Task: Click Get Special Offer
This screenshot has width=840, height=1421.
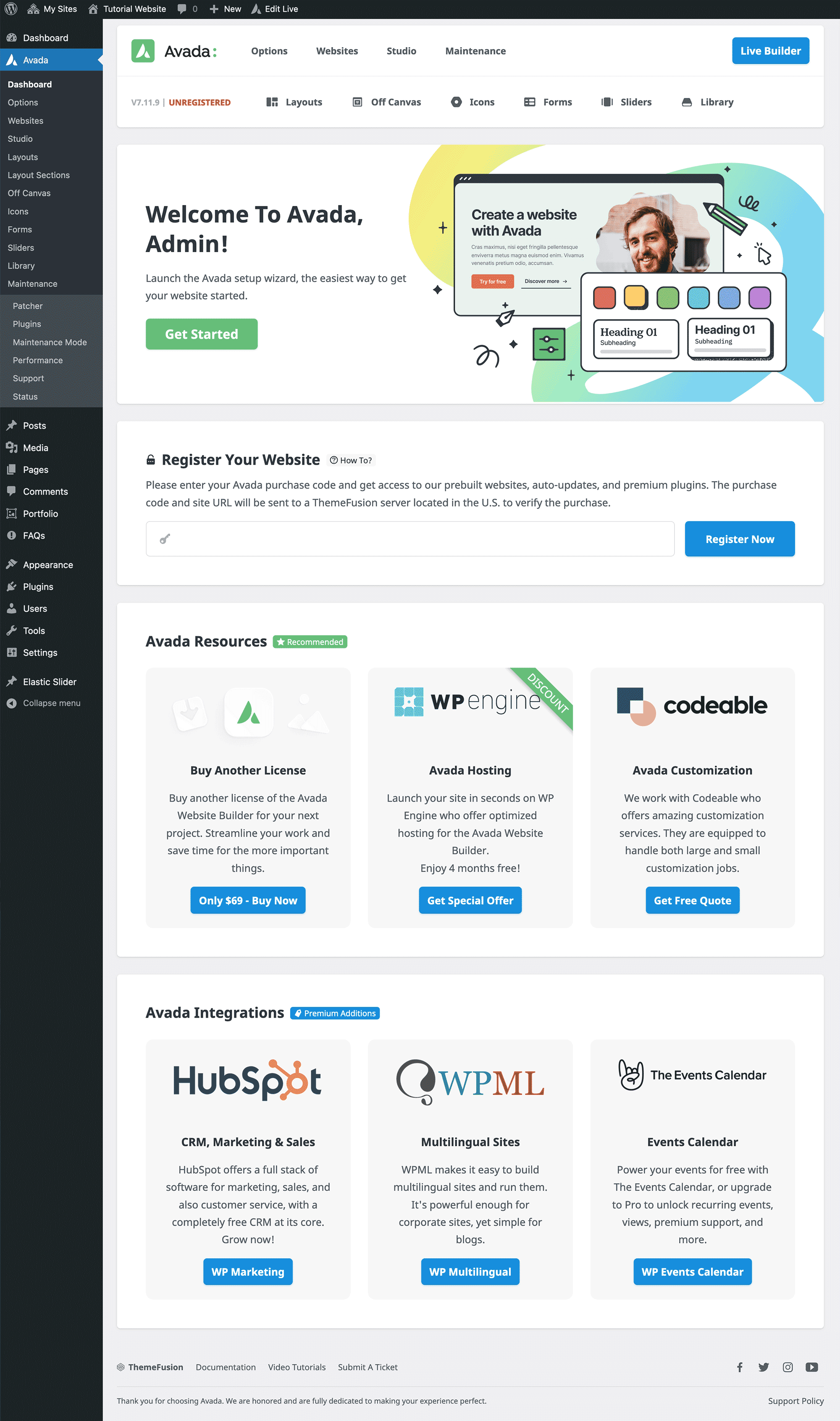Action: pos(470,900)
